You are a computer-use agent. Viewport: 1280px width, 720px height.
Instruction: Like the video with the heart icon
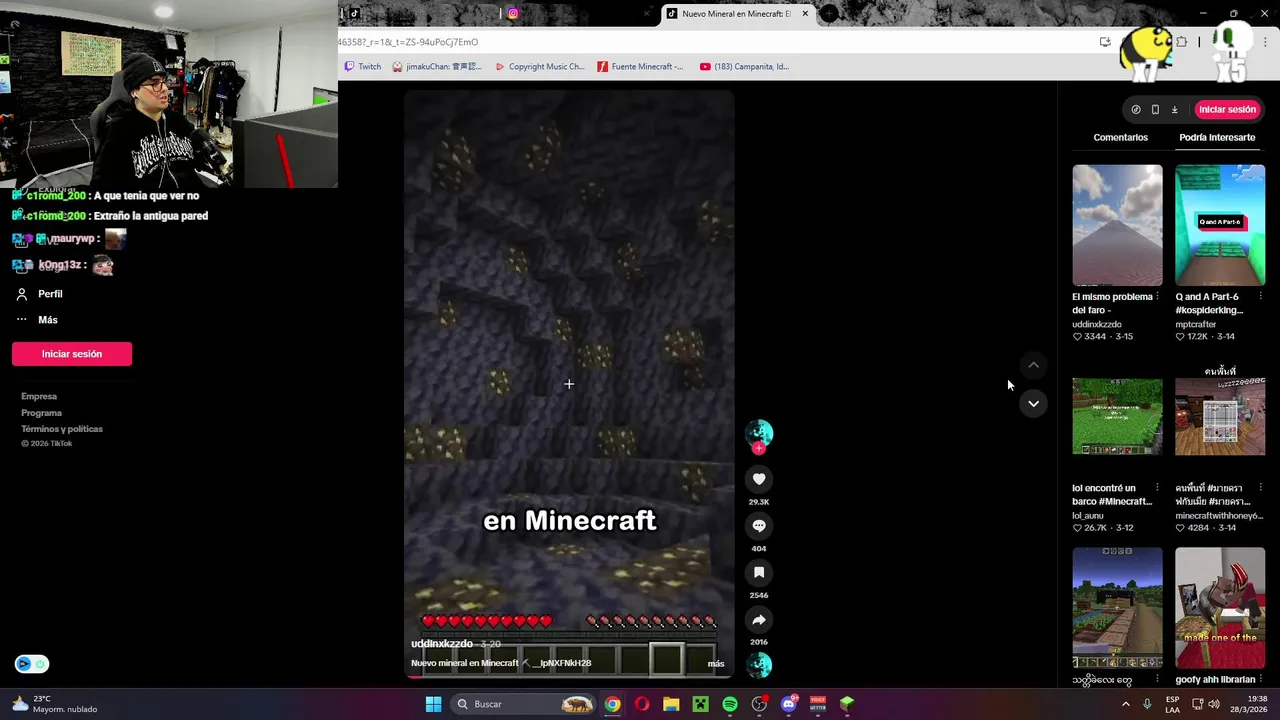pos(759,479)
